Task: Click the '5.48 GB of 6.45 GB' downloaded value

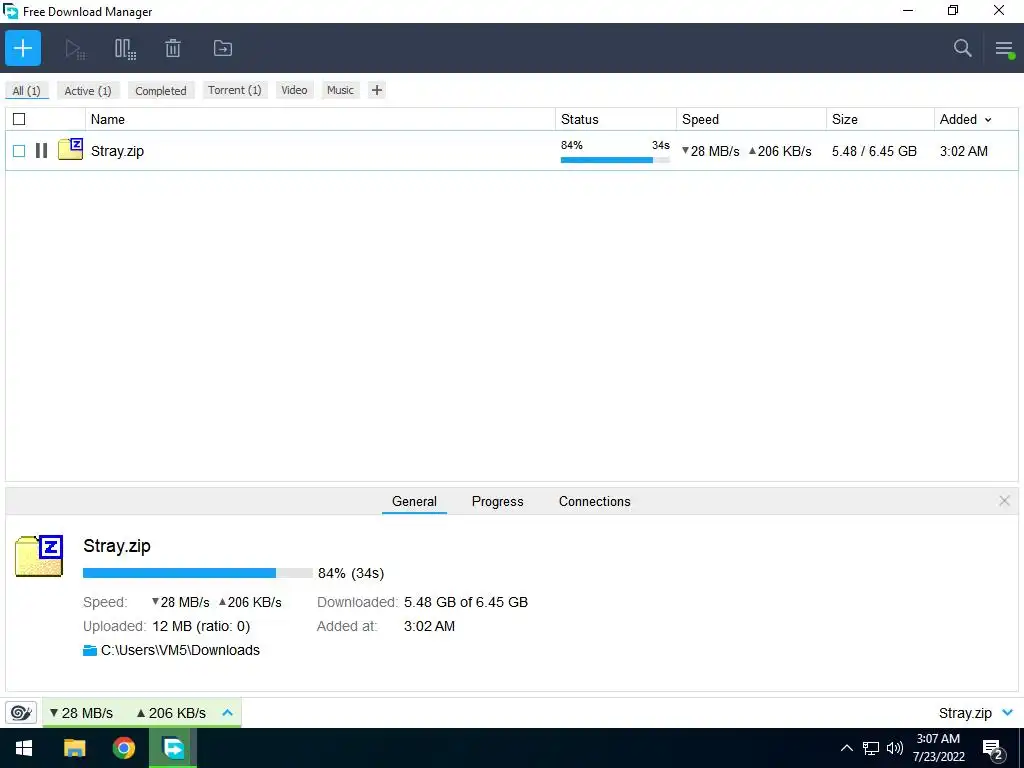Action: pos(466,602)
